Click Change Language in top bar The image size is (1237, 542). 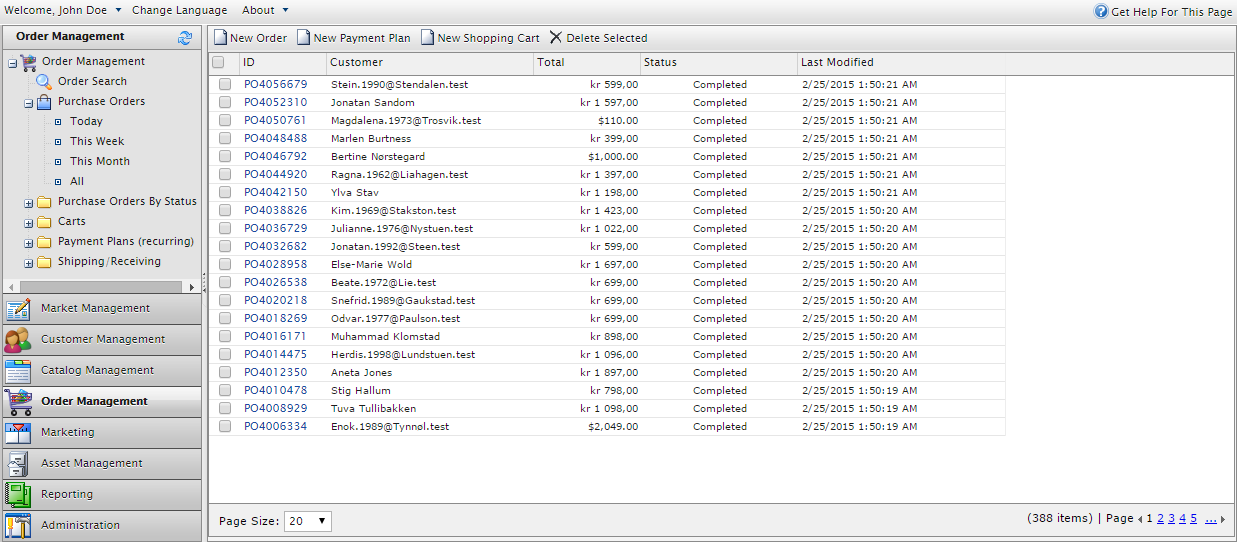179,10
